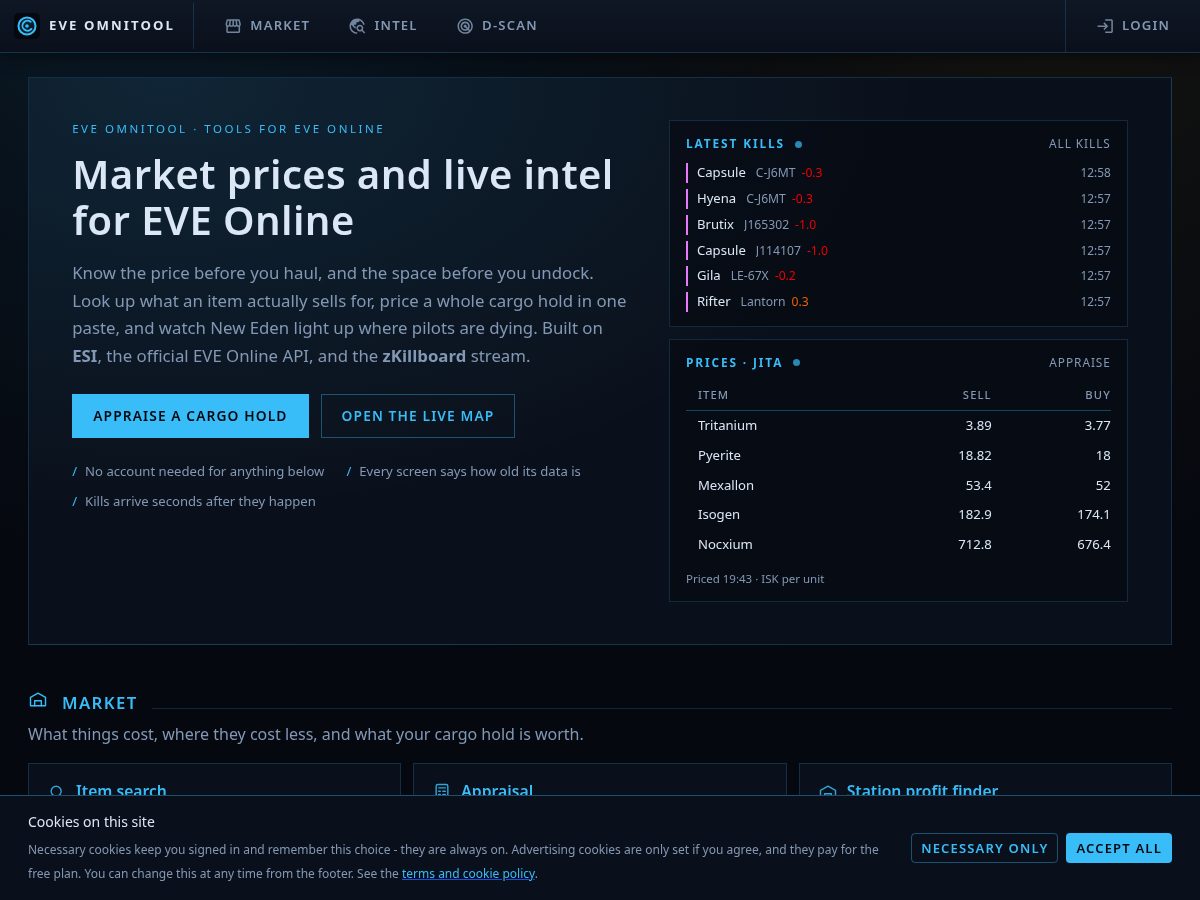Open the D-SCAN nav menu item
This screenshot has height=900, width=1200.
click(497, 26)
